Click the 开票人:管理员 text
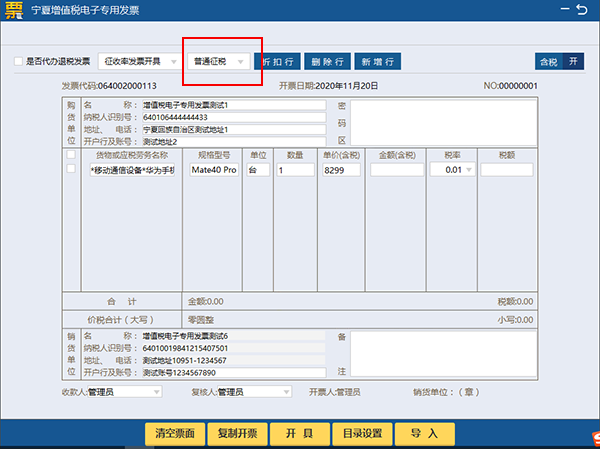 pyautogui.click(x=335, y=392)
